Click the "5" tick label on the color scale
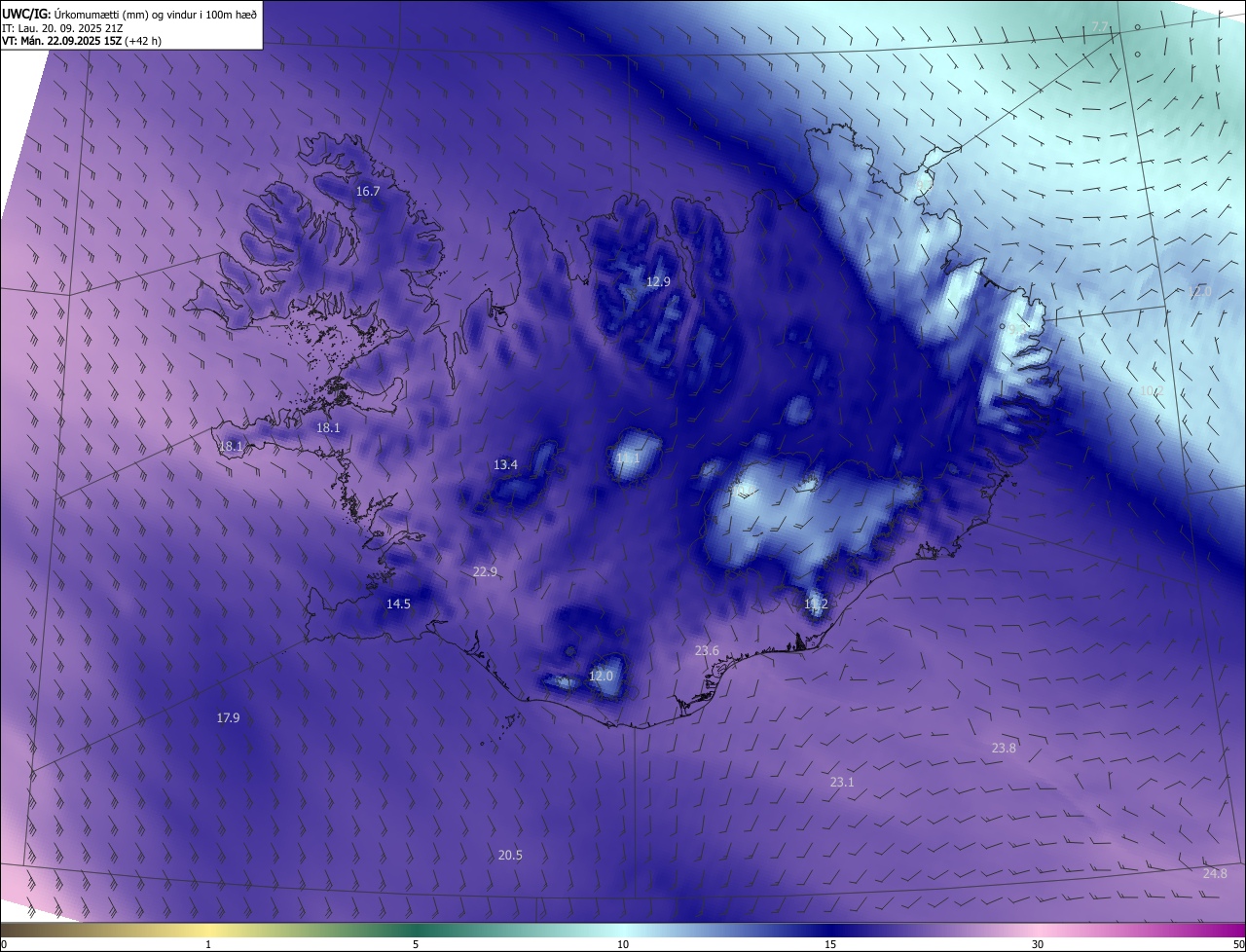 tap(416, 945)
